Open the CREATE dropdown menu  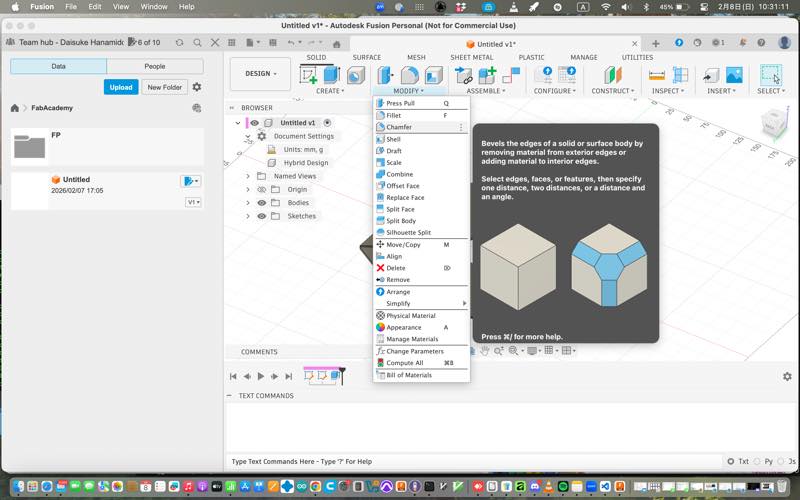[330, 91]
